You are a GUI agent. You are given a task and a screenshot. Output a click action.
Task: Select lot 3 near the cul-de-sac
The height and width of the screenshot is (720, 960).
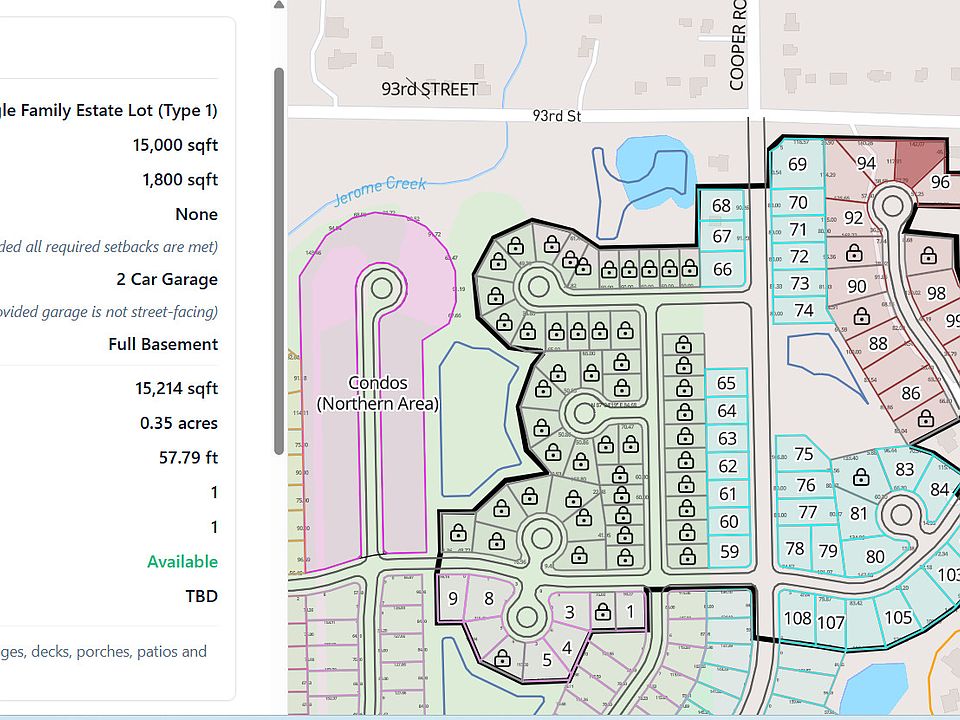point(569,612)
